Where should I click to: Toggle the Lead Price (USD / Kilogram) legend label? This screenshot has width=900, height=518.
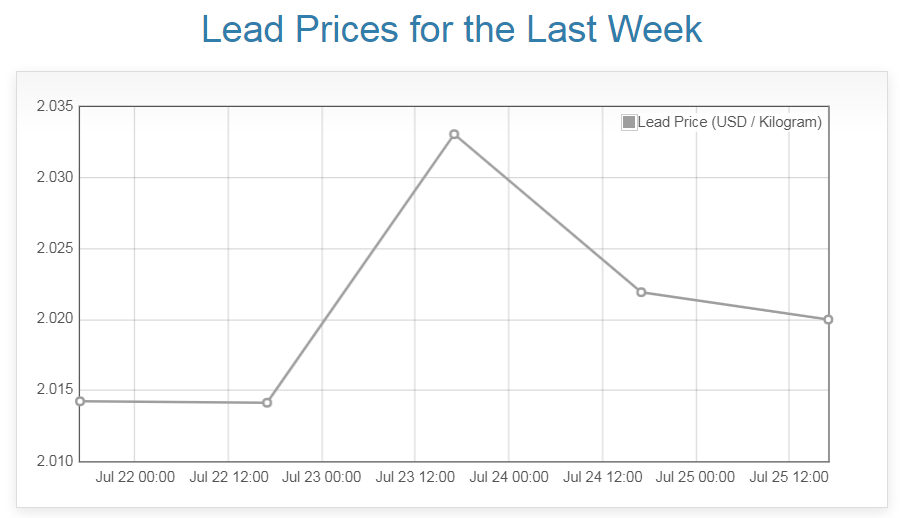coord(729,122)
